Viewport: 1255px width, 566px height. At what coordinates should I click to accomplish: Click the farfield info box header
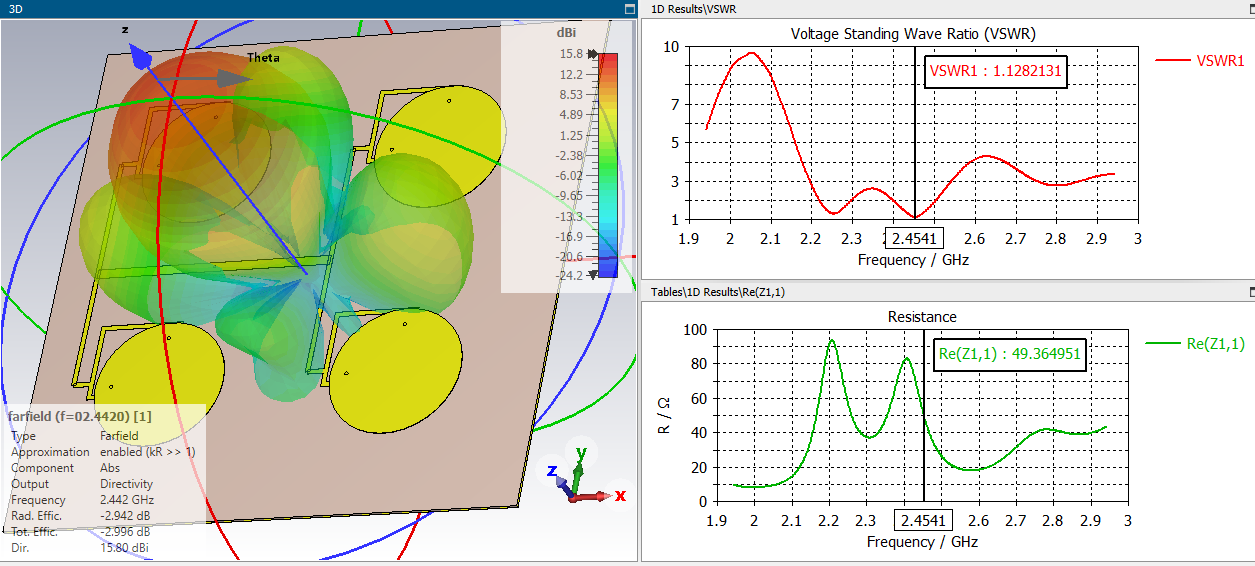(x=80, y=415)
